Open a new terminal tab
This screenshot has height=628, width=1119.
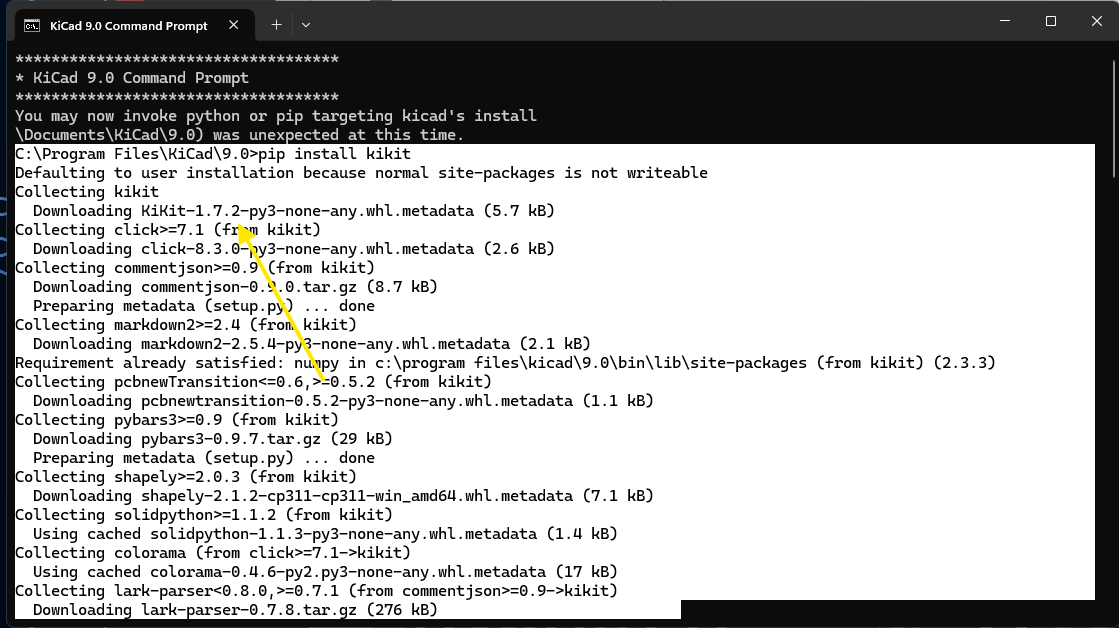tap(276, 25)
